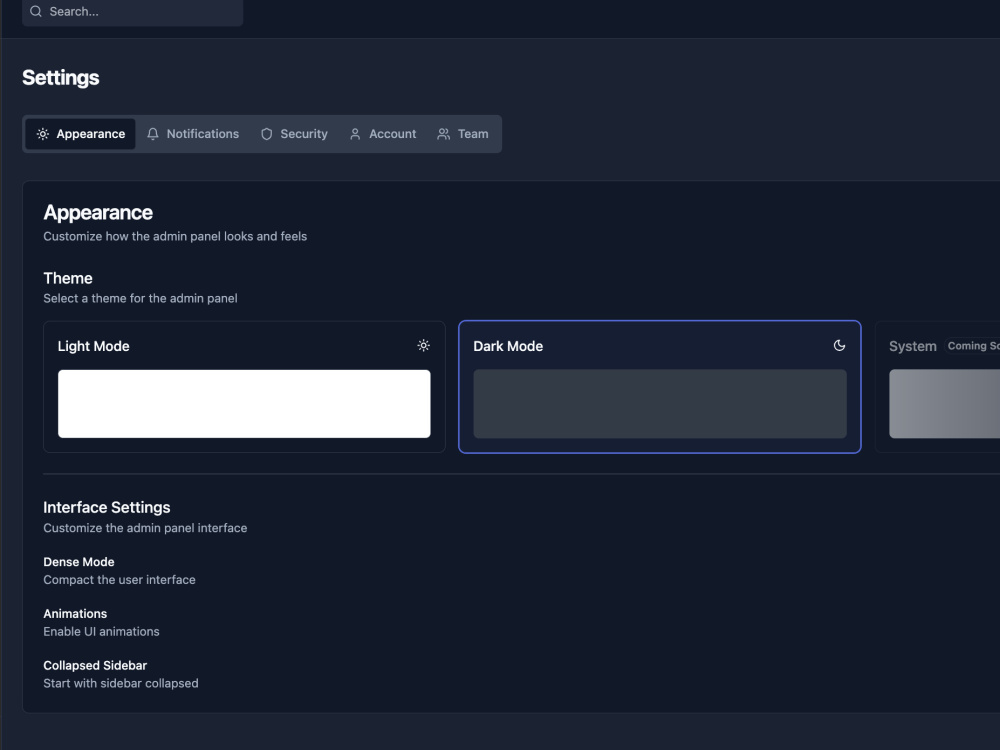1000x750 pixels.
Task: Click the people icon on the Team tab
Action: pos(444,134)
